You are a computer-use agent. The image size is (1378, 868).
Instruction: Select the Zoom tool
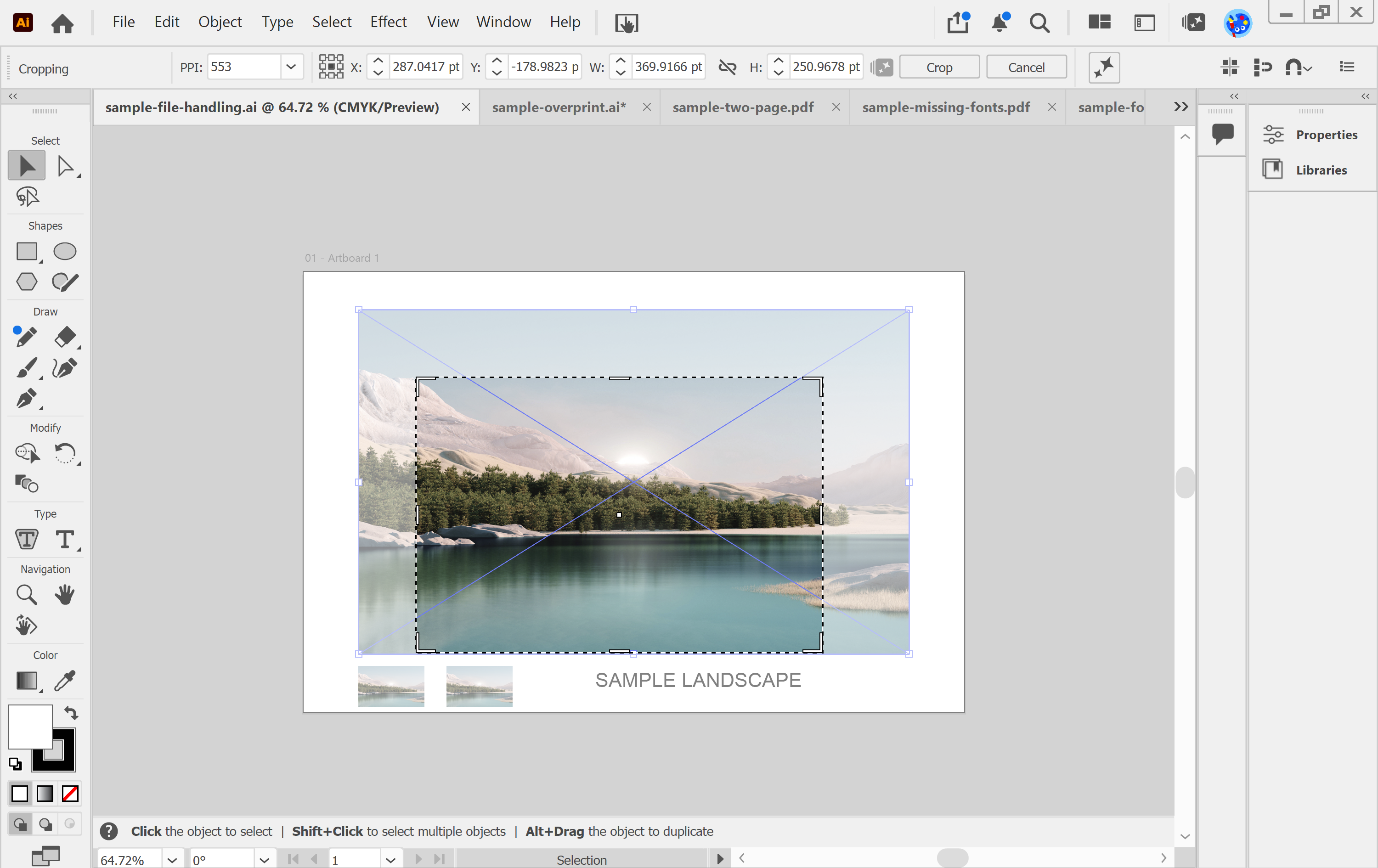click(x=27, y=594)
